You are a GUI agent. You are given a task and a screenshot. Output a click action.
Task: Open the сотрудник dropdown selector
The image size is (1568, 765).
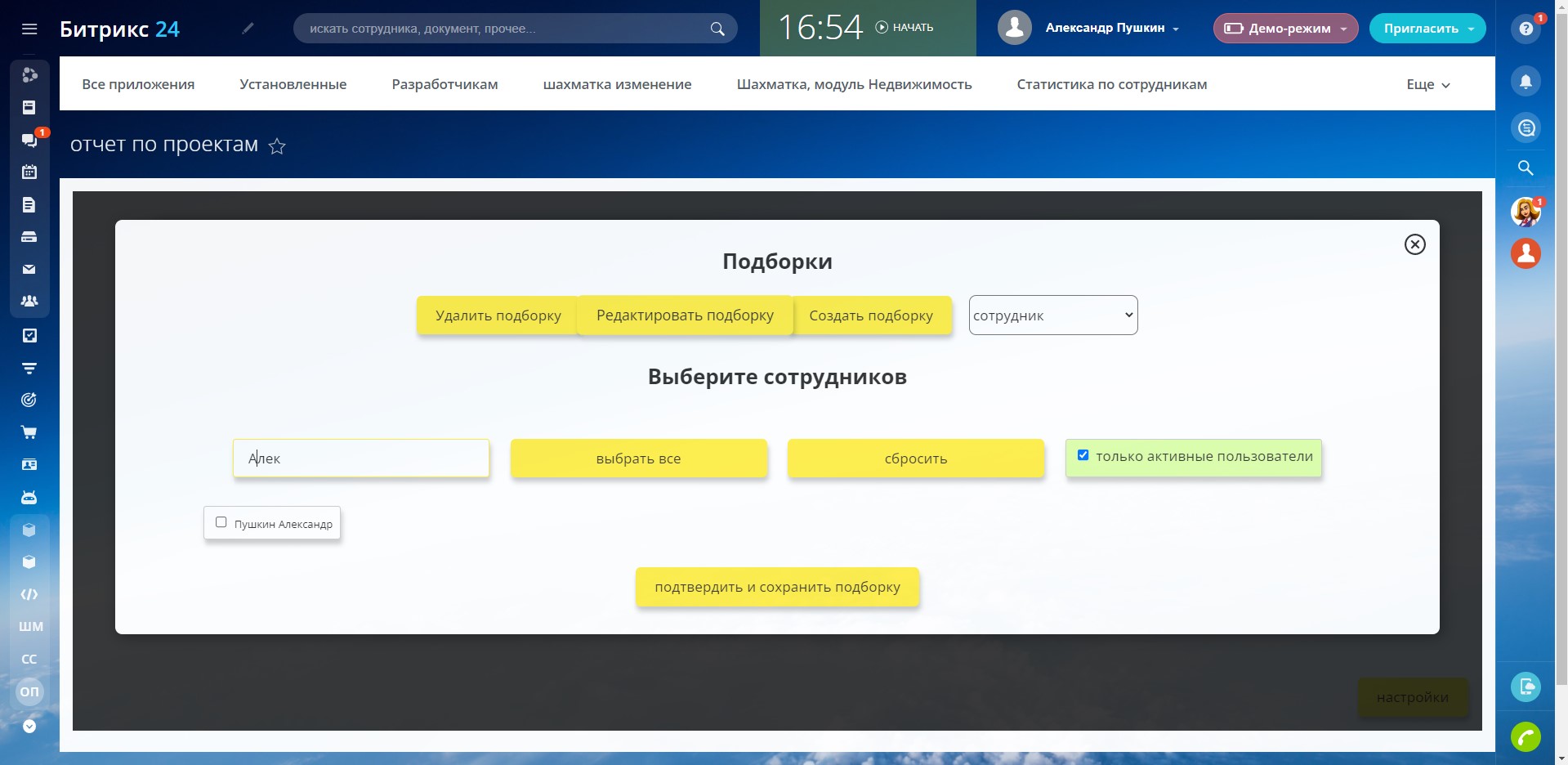[x=1052, y=315]
